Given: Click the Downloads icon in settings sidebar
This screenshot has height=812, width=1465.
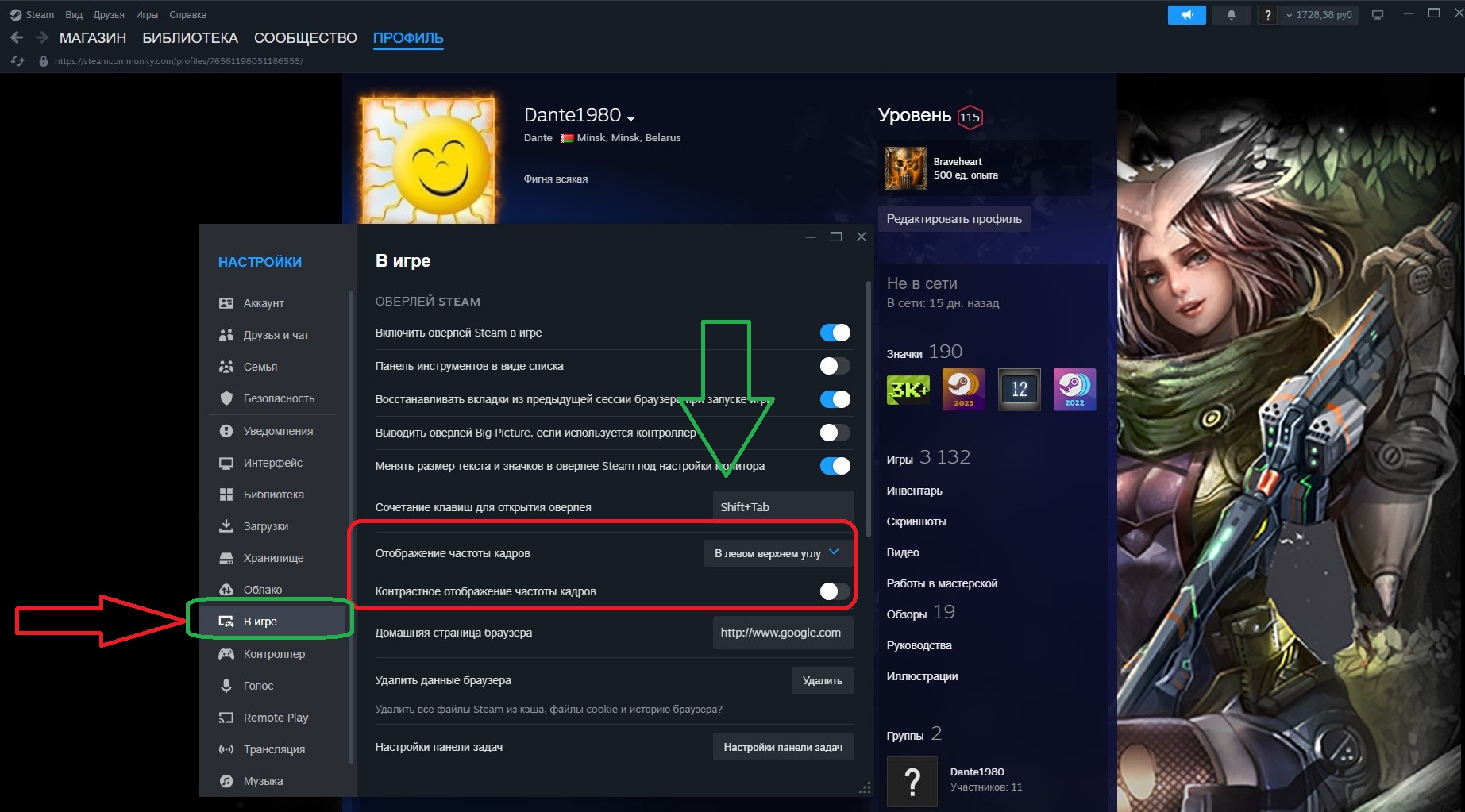Looking at the screenshot, I should click(x=226, y=526).
